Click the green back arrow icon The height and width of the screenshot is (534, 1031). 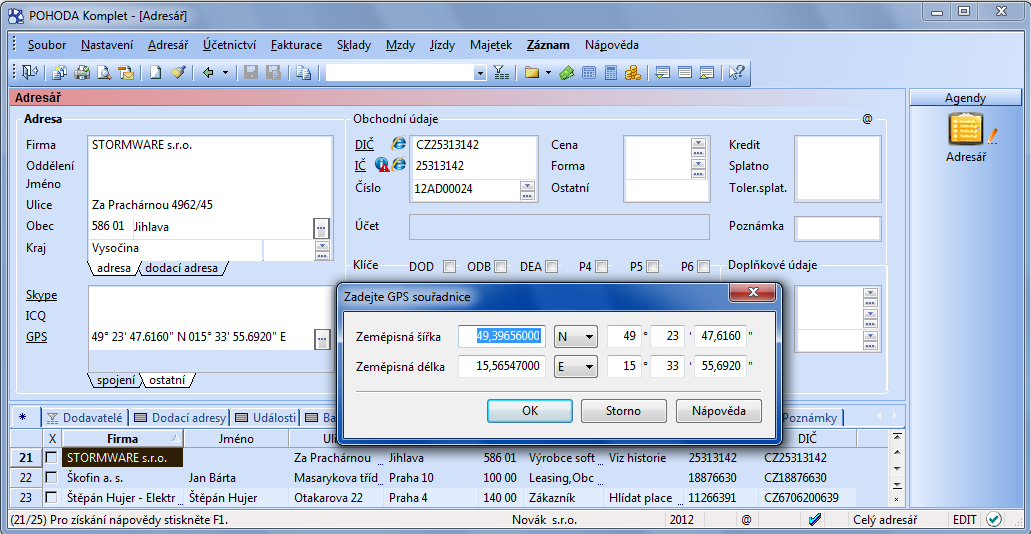(x=208, y=72)
